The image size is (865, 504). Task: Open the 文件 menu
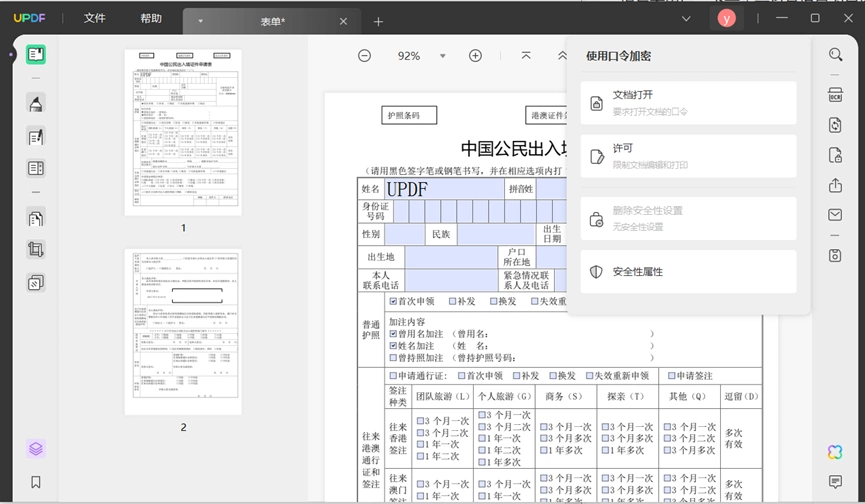(94, 18)
